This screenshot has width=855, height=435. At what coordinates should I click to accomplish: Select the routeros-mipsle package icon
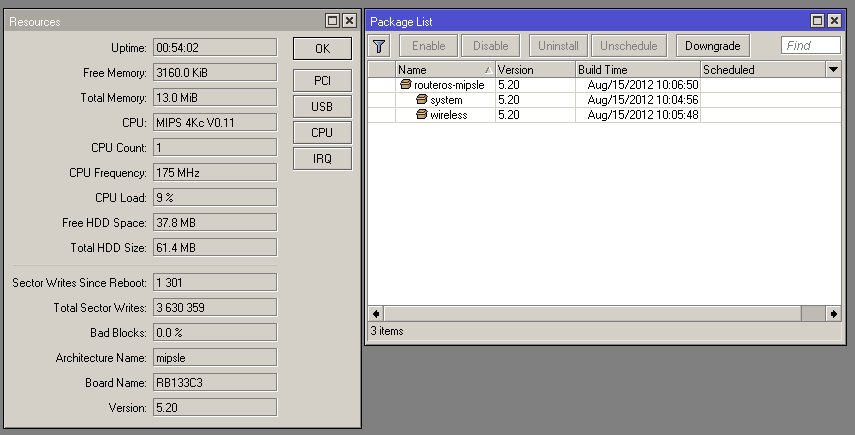pyautogui.click(x=405, y=84)
